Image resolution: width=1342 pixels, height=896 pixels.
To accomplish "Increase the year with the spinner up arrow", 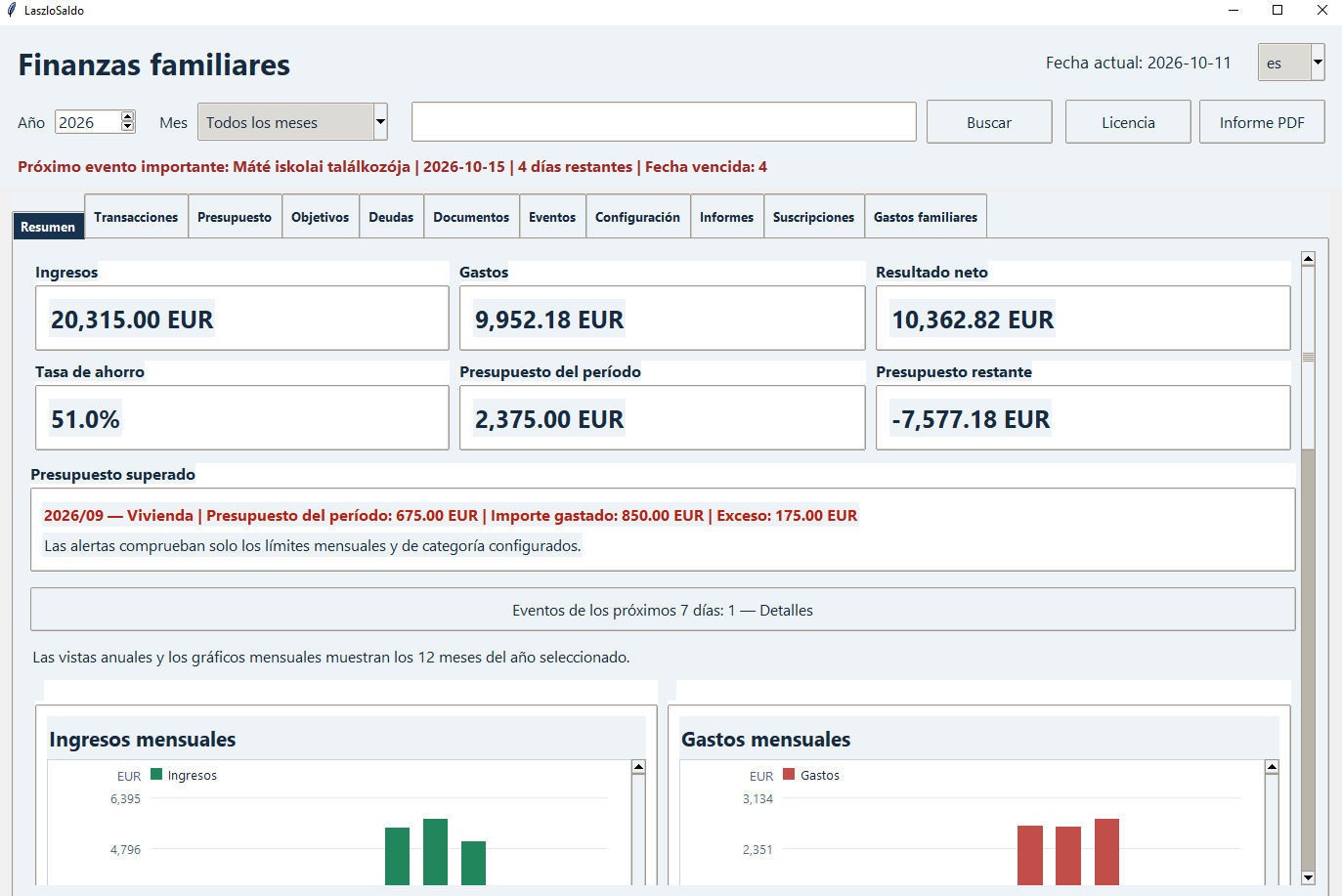I will [127, 117].
